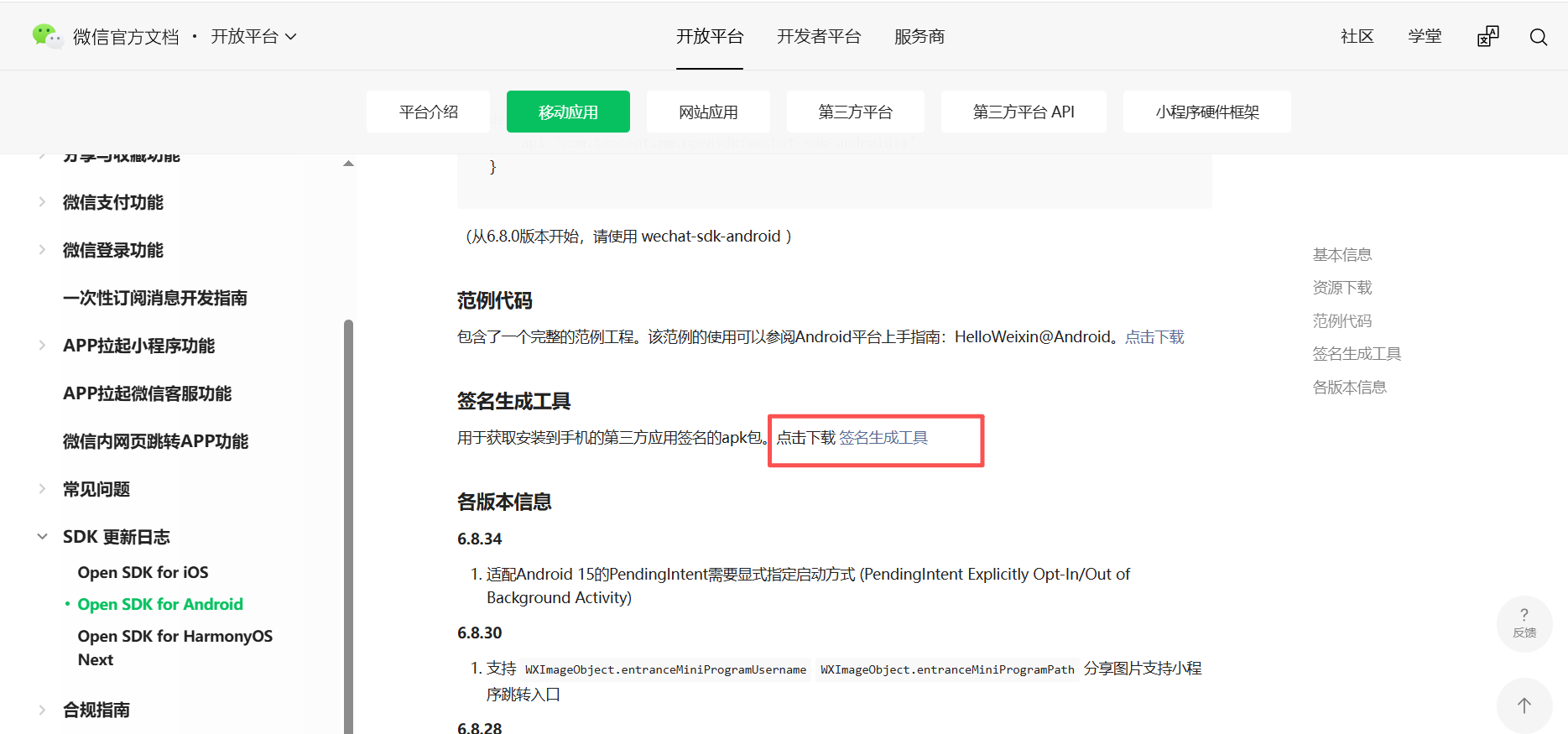Select the 开放平台 top navigation tab
Viewport: 1568px width, 734px height.
[710, 36]
